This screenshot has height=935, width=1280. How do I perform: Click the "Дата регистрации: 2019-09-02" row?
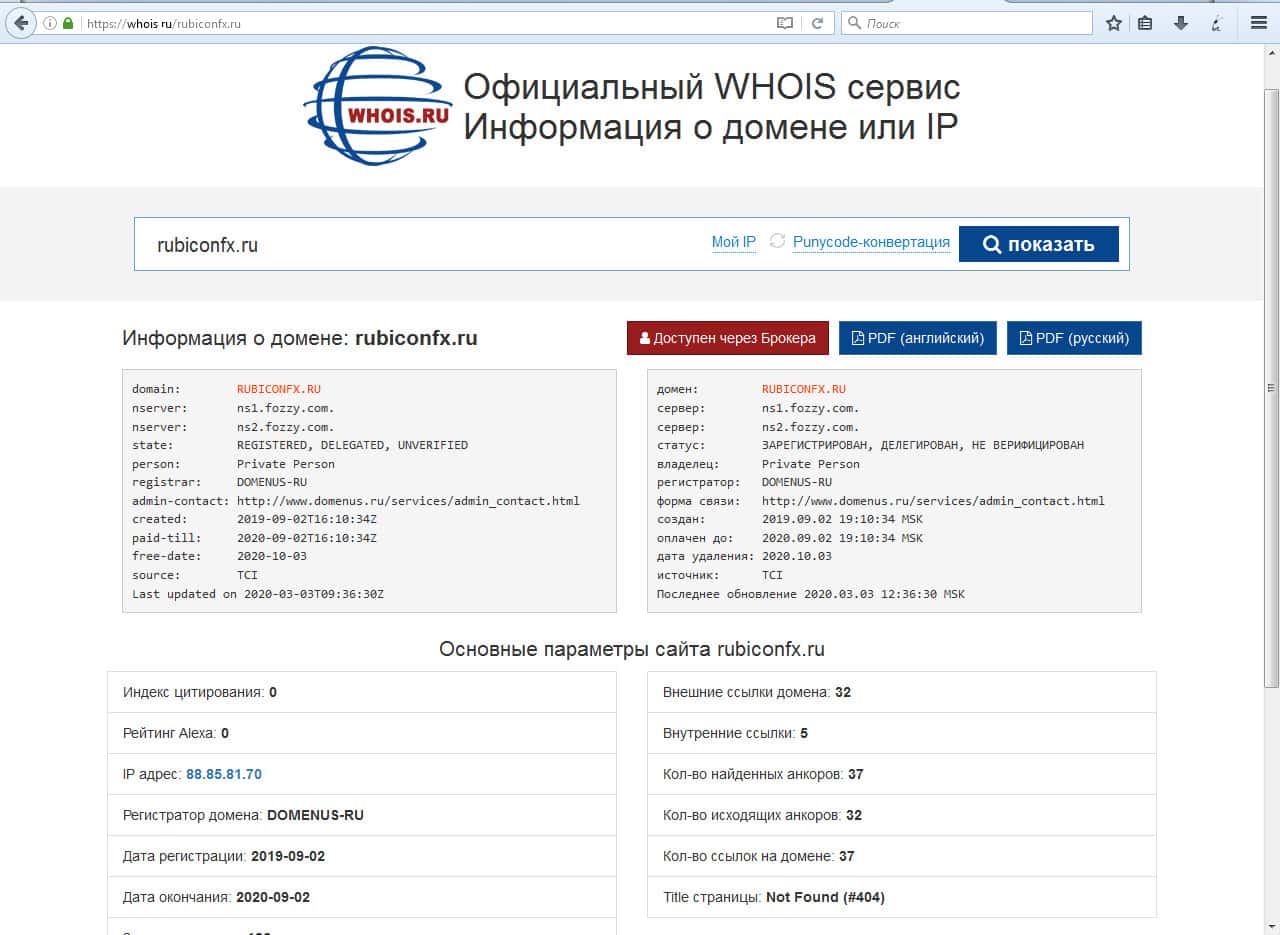pyautogui.click(x=362, y=856)
